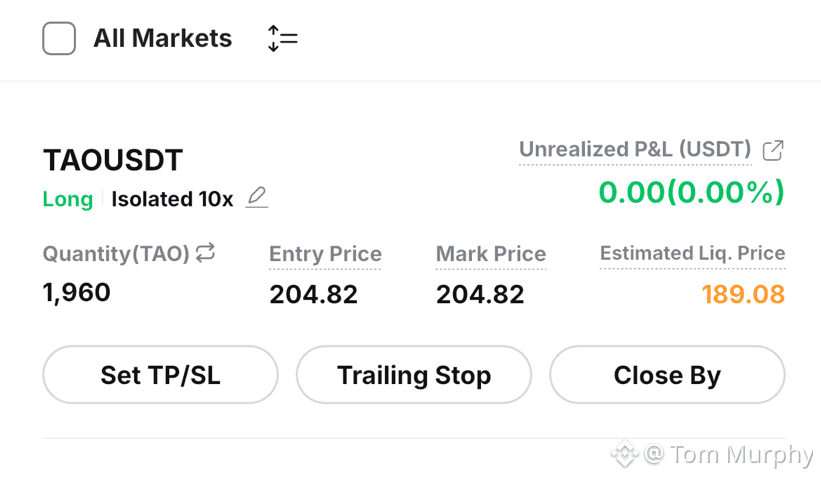Share the unrealized P&L via the share icon

773,151
